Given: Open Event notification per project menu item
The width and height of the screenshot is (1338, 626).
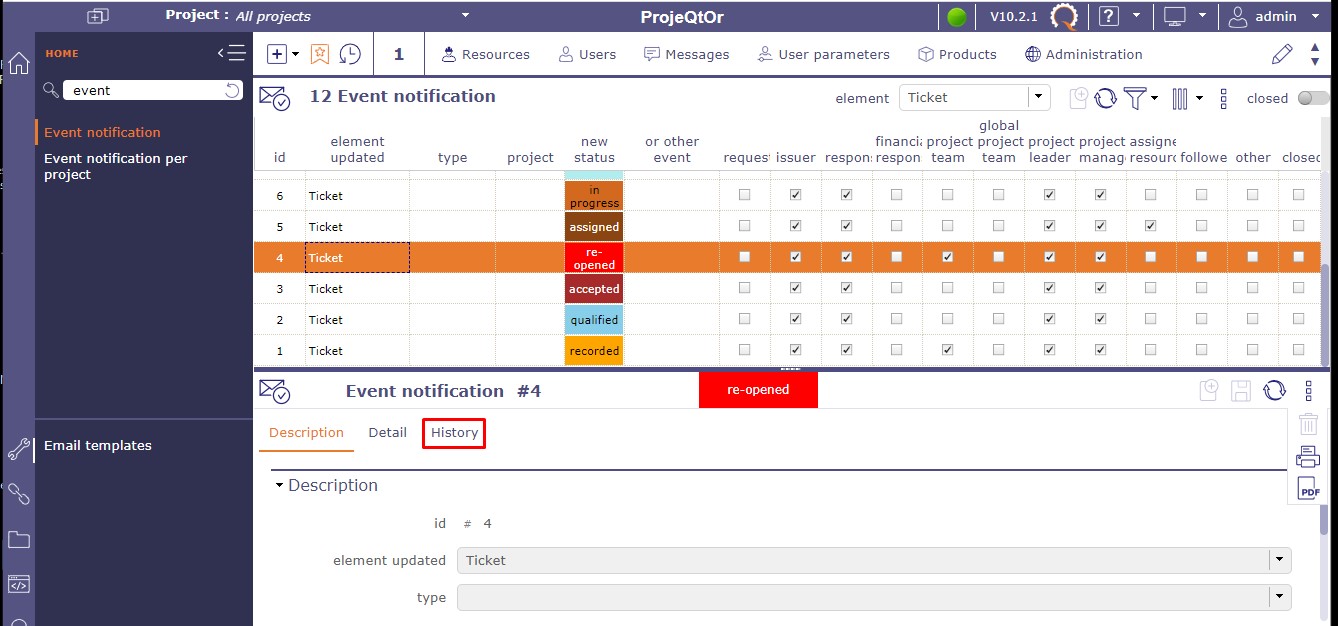Looking at the screenshot, I should point(116,166).
